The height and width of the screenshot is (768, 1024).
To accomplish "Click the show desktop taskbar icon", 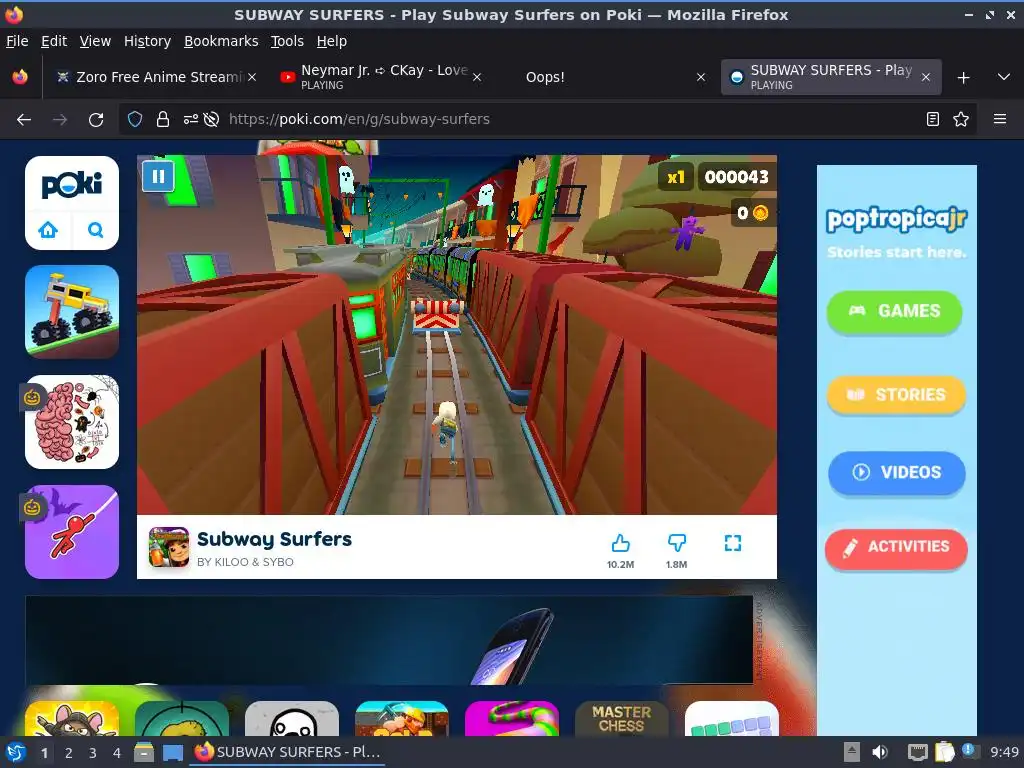I will pos(172,753).
